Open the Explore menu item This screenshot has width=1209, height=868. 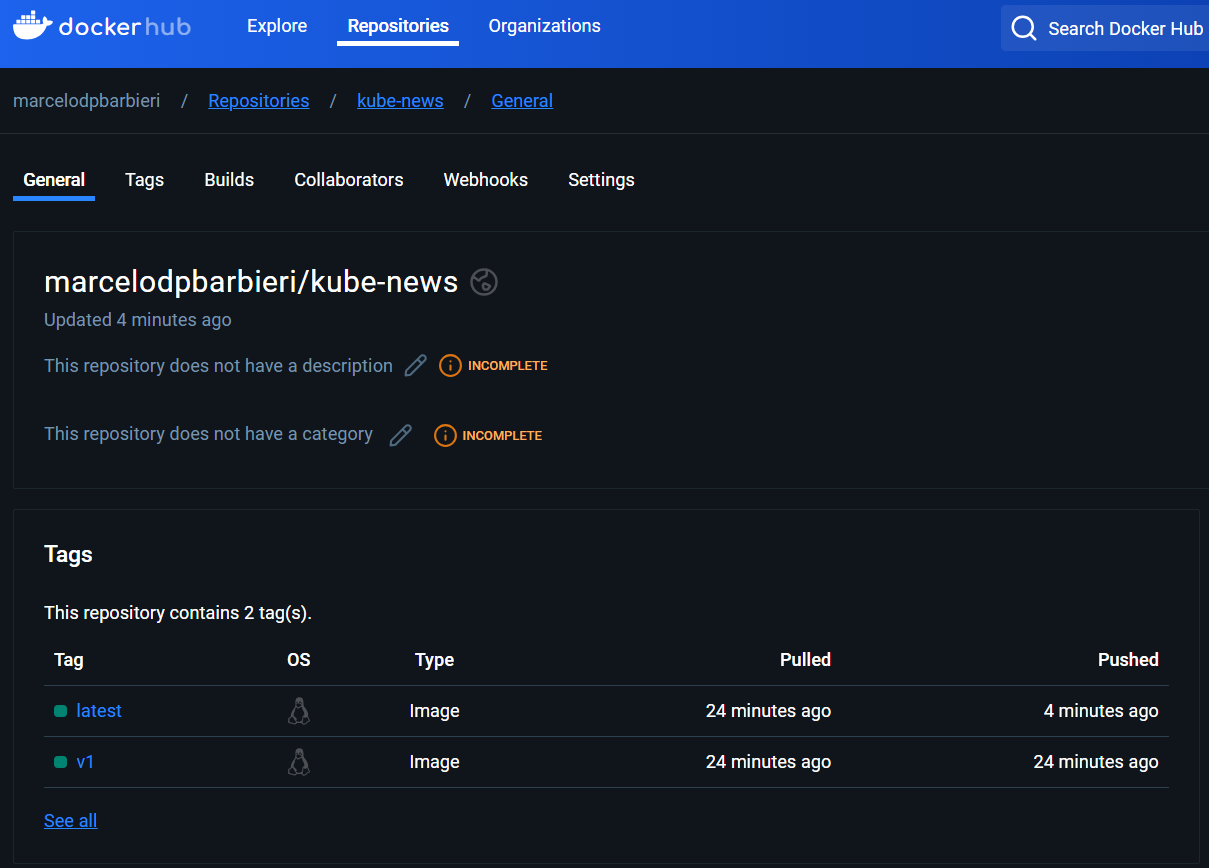pyautogui.click(x=277, y=26)
